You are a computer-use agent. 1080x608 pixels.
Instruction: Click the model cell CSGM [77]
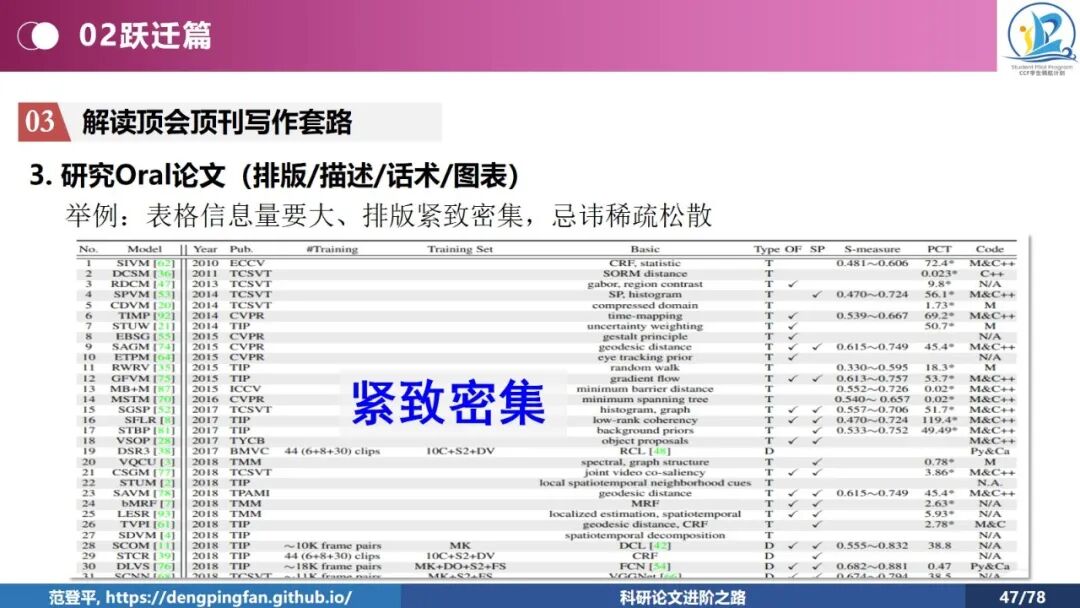coord(143,472)
